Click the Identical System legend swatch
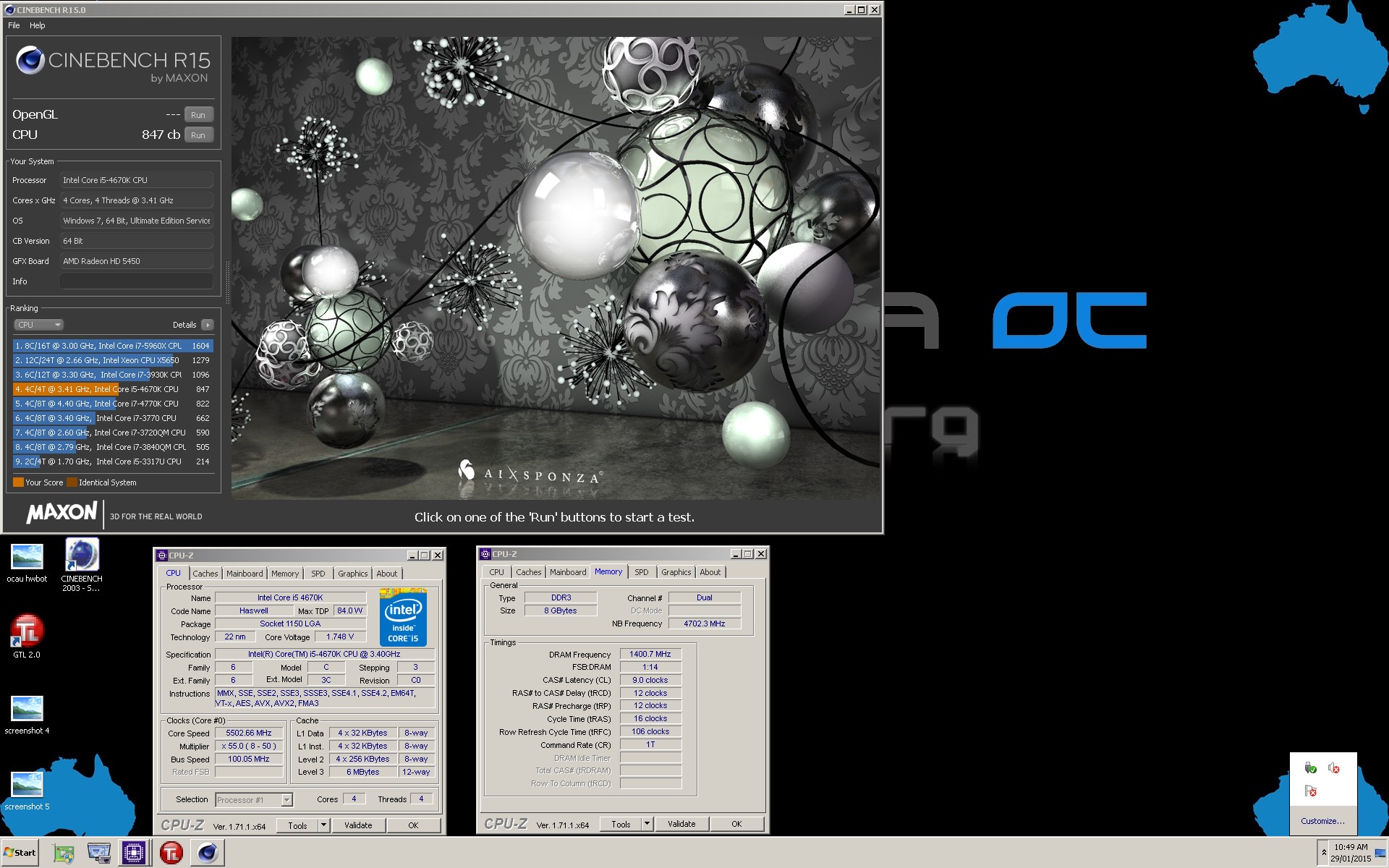This screenshot has height=868, width=1389. (x=72, y=482)
